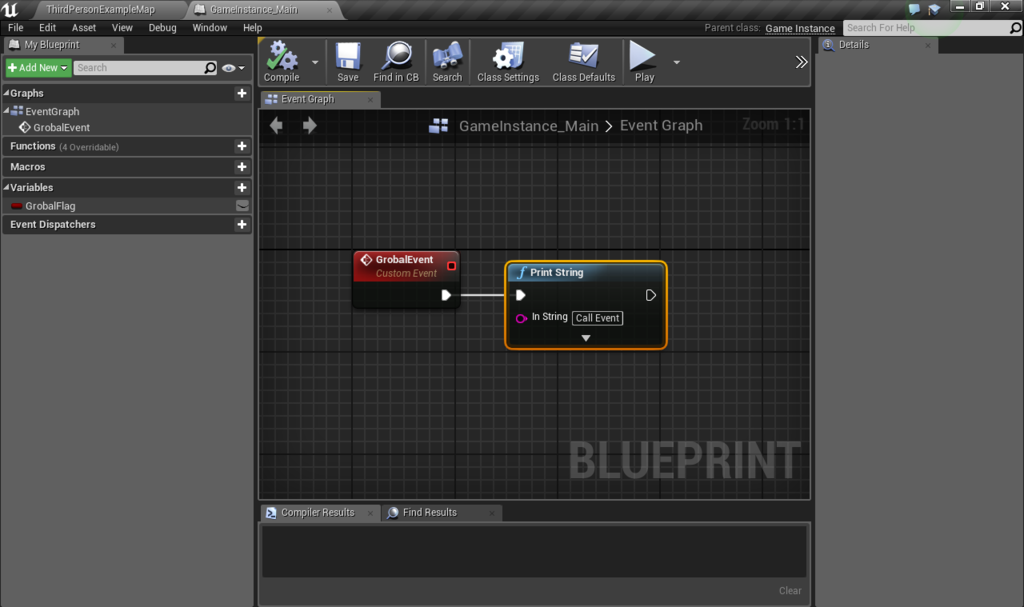Open Search from the toolbar

pyautogui.click(x=447, y=61)
